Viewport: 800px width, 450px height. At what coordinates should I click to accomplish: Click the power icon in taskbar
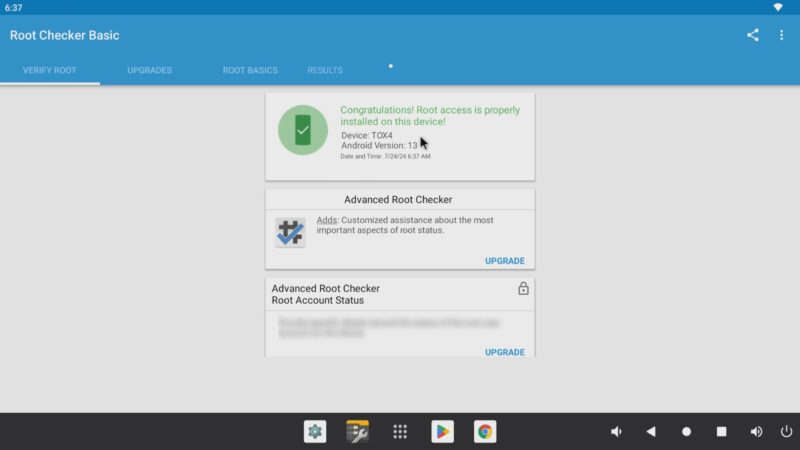click(786, 432)
